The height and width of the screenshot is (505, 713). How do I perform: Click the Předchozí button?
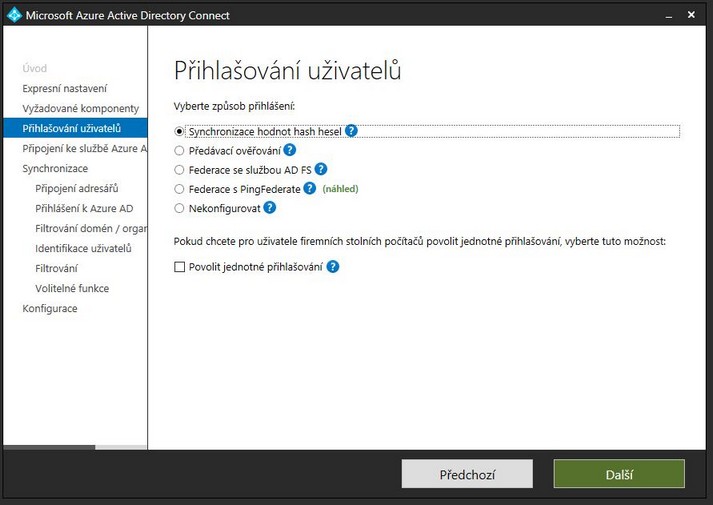point(467,474)
